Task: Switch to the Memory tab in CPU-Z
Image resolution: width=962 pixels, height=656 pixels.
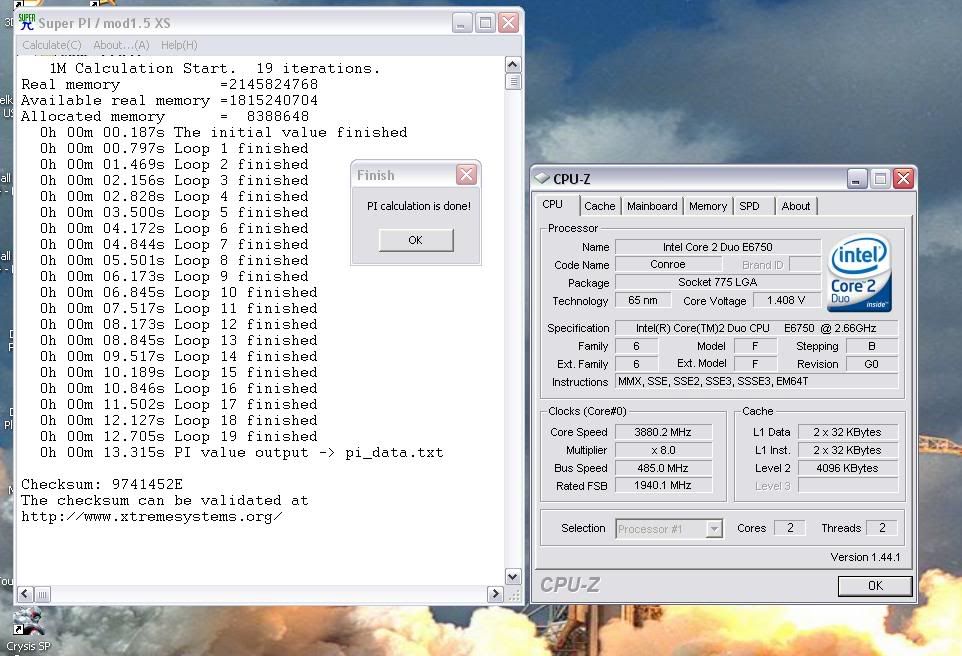Action: pyautogui.click(x=708, y=206)
